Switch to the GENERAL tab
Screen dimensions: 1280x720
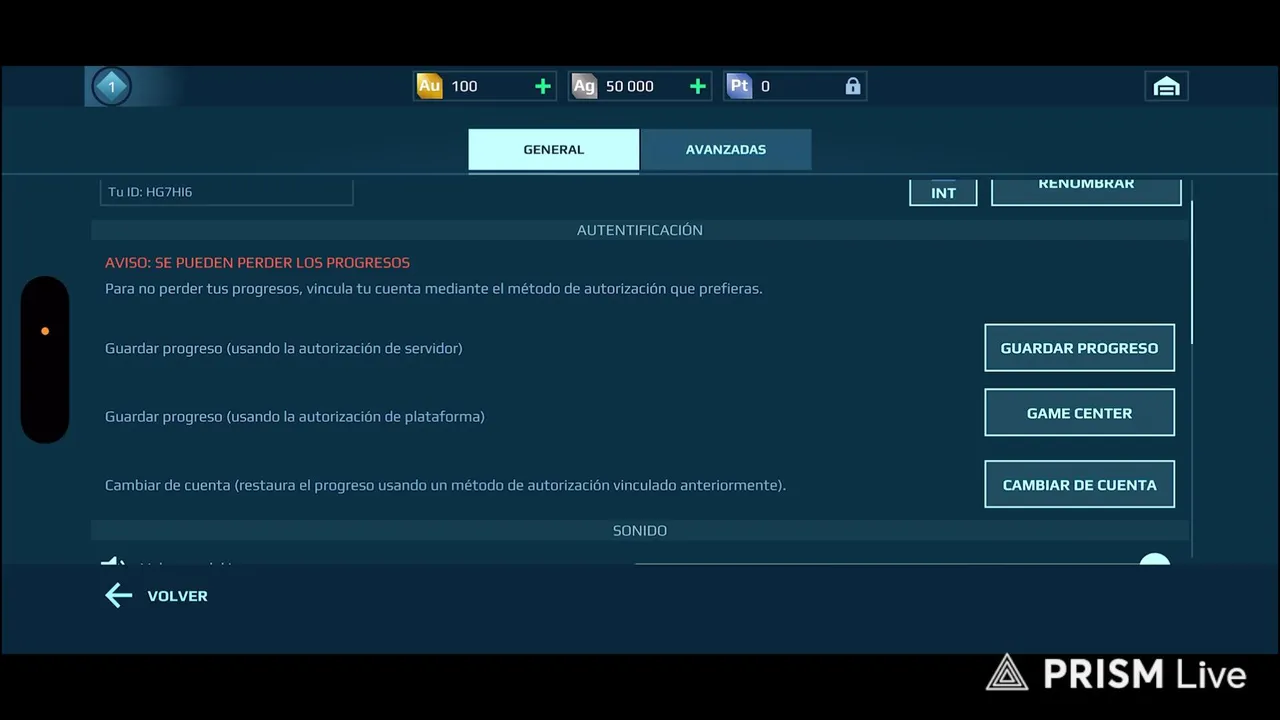(554, 150)
